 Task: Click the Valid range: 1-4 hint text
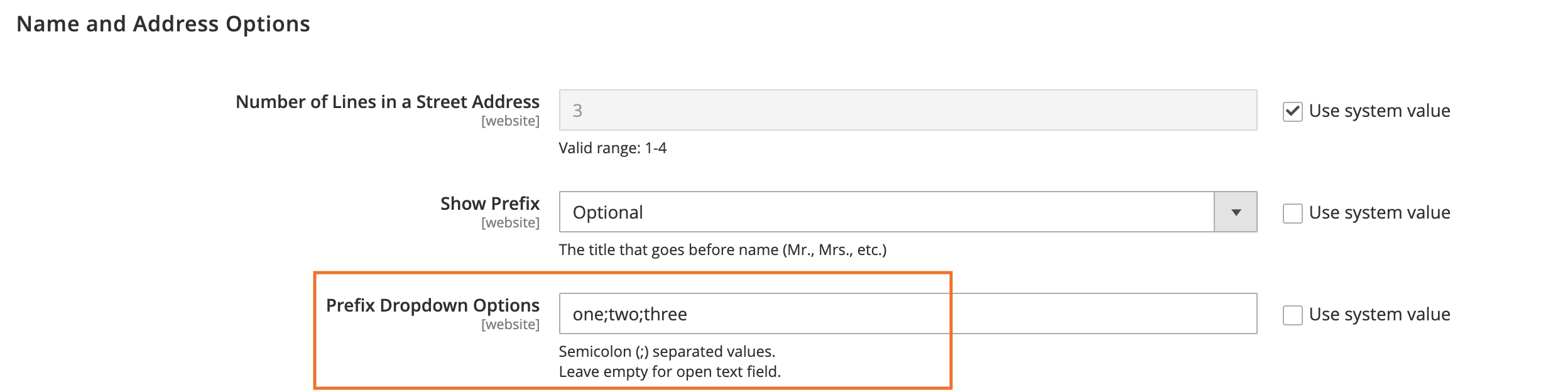point(616,148)
